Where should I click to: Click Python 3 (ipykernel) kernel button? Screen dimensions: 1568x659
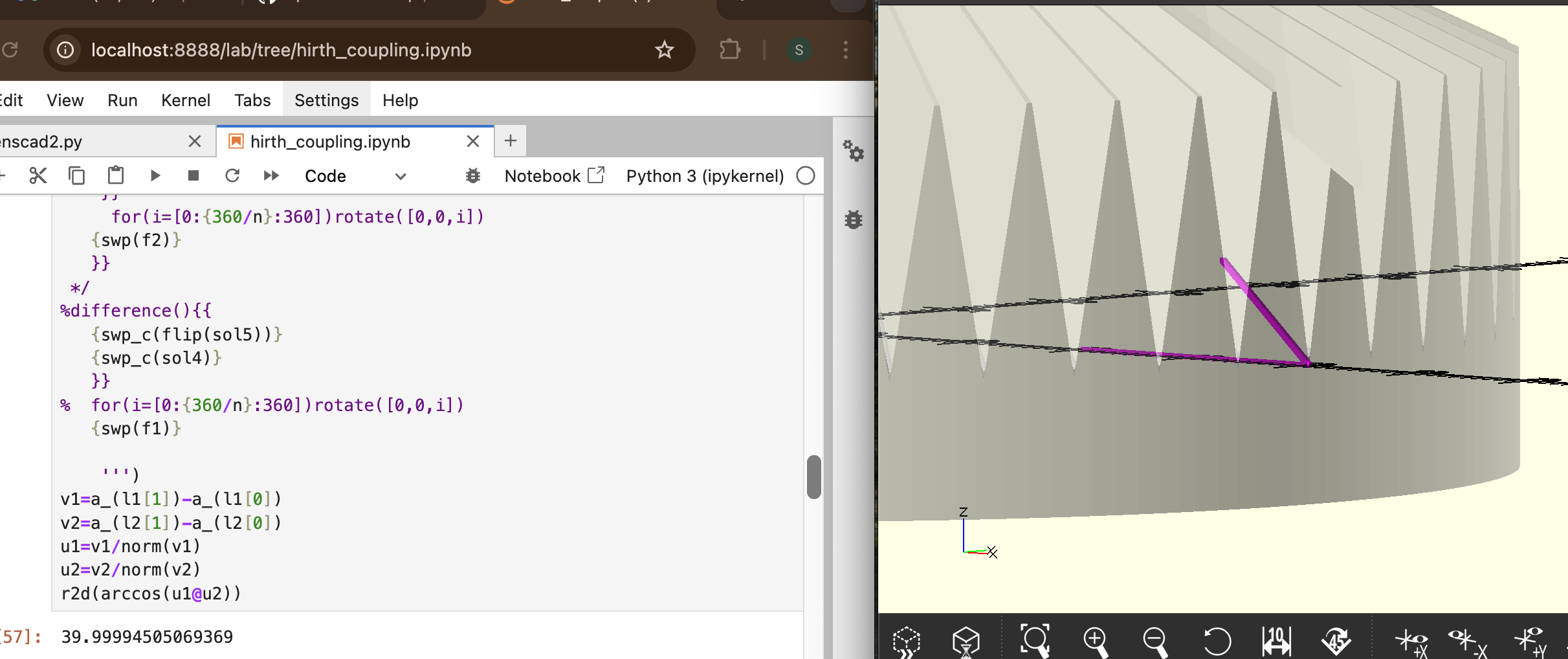pos(705,176)
